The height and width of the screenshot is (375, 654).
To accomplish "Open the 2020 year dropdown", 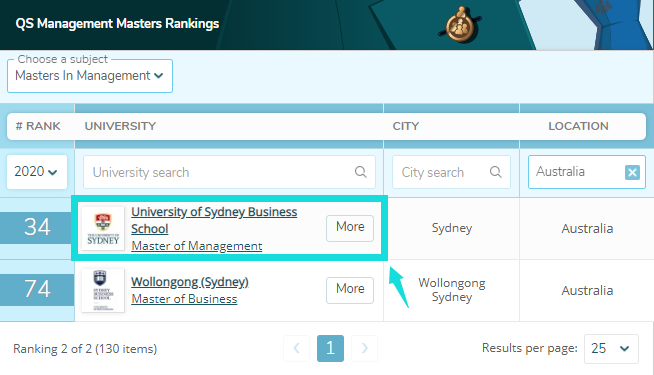I will coord(37,172).
